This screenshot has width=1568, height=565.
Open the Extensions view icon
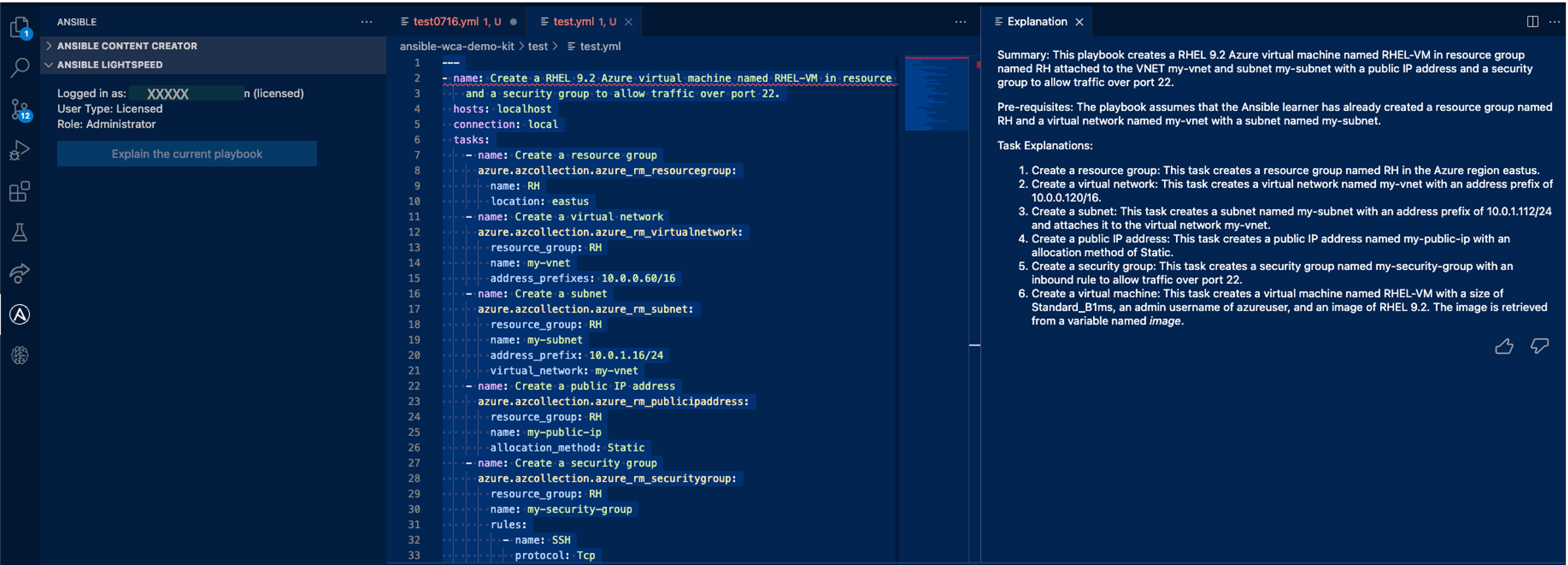[20, 191]
